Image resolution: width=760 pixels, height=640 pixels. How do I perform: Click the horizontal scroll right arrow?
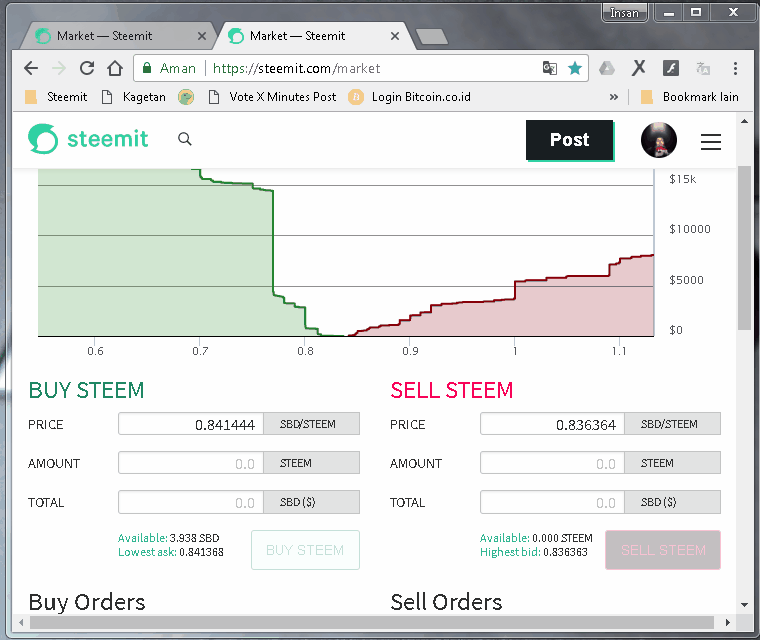click(x=727, y=622)
